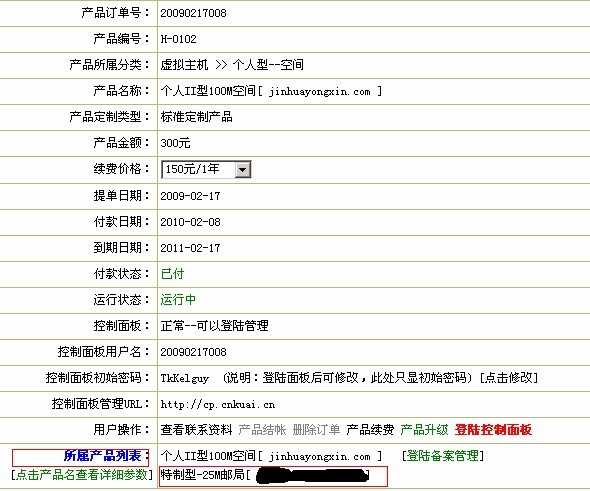Click 点击产品名查看详细参数 hint link
Image resolution: width=590 pixels, height=491 pixels.
[x=82, y=475]
